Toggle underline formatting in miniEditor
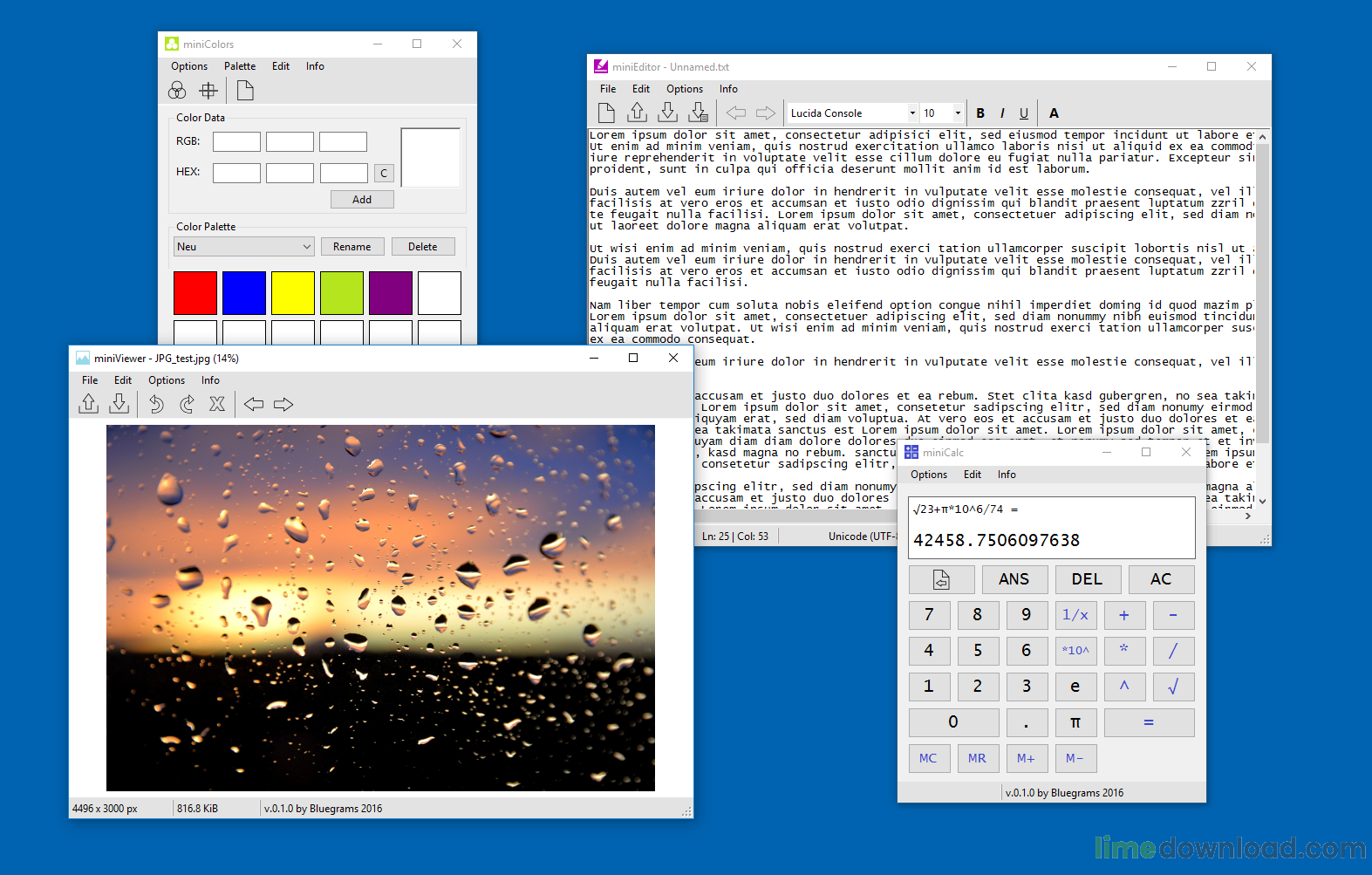The height and width of the screenshot is (875, 1372). point(1024,113)
